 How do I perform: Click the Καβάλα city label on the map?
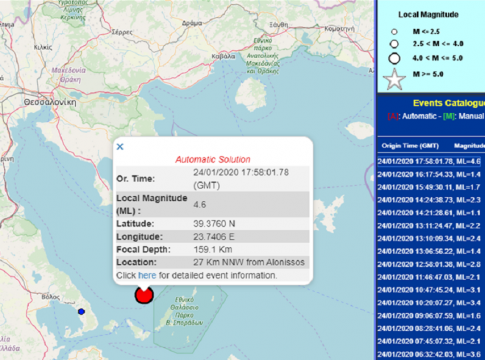click(x=223, y=56)
